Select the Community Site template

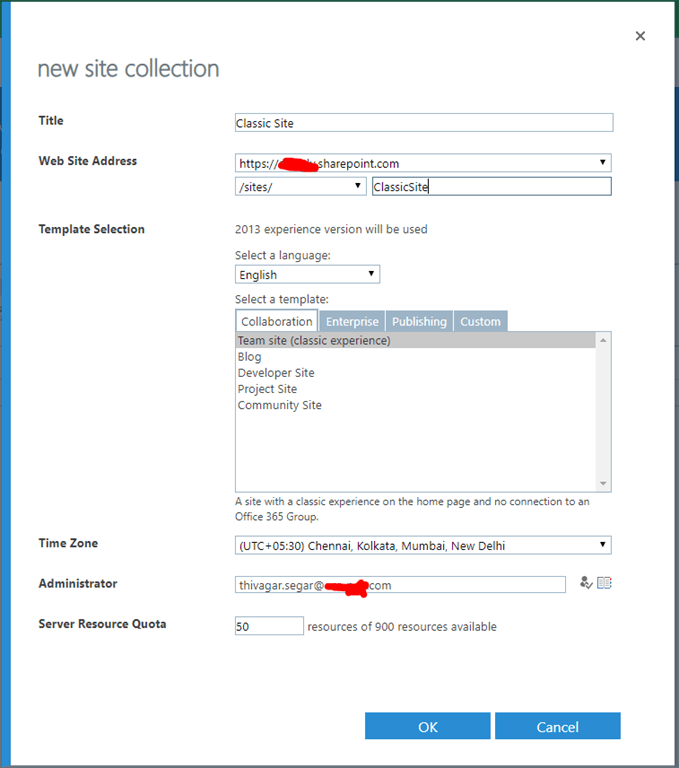(415, 405)
